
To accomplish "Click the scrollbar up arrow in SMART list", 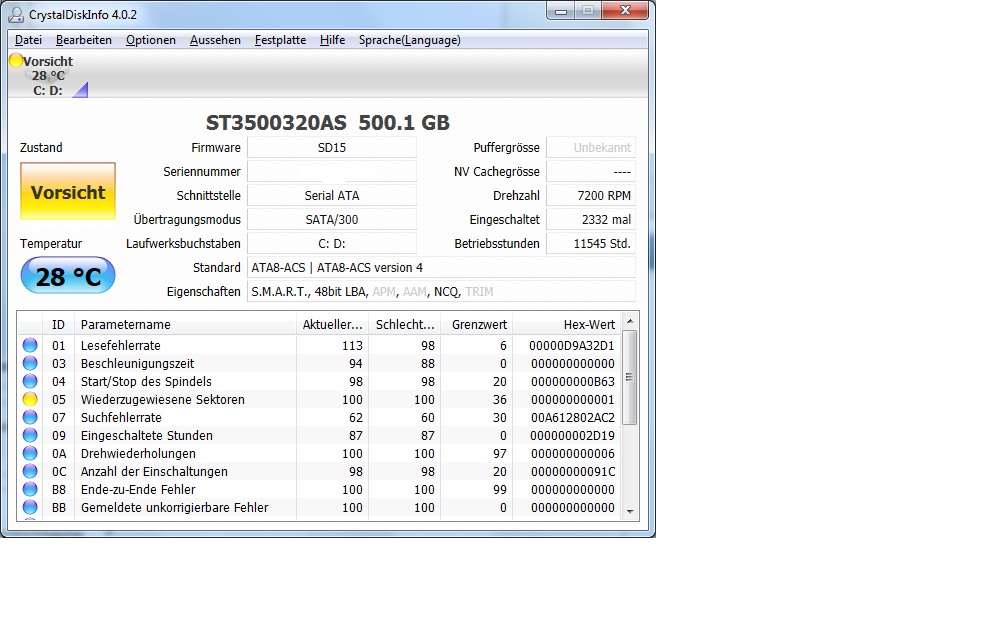I will tap(630, 321).
